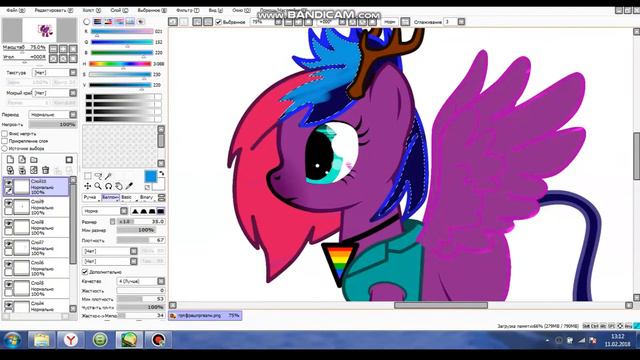Screen dimensions: 640x360
Task: Click the canvas horizontal scrollbar thumb
Action: [441, 305]
